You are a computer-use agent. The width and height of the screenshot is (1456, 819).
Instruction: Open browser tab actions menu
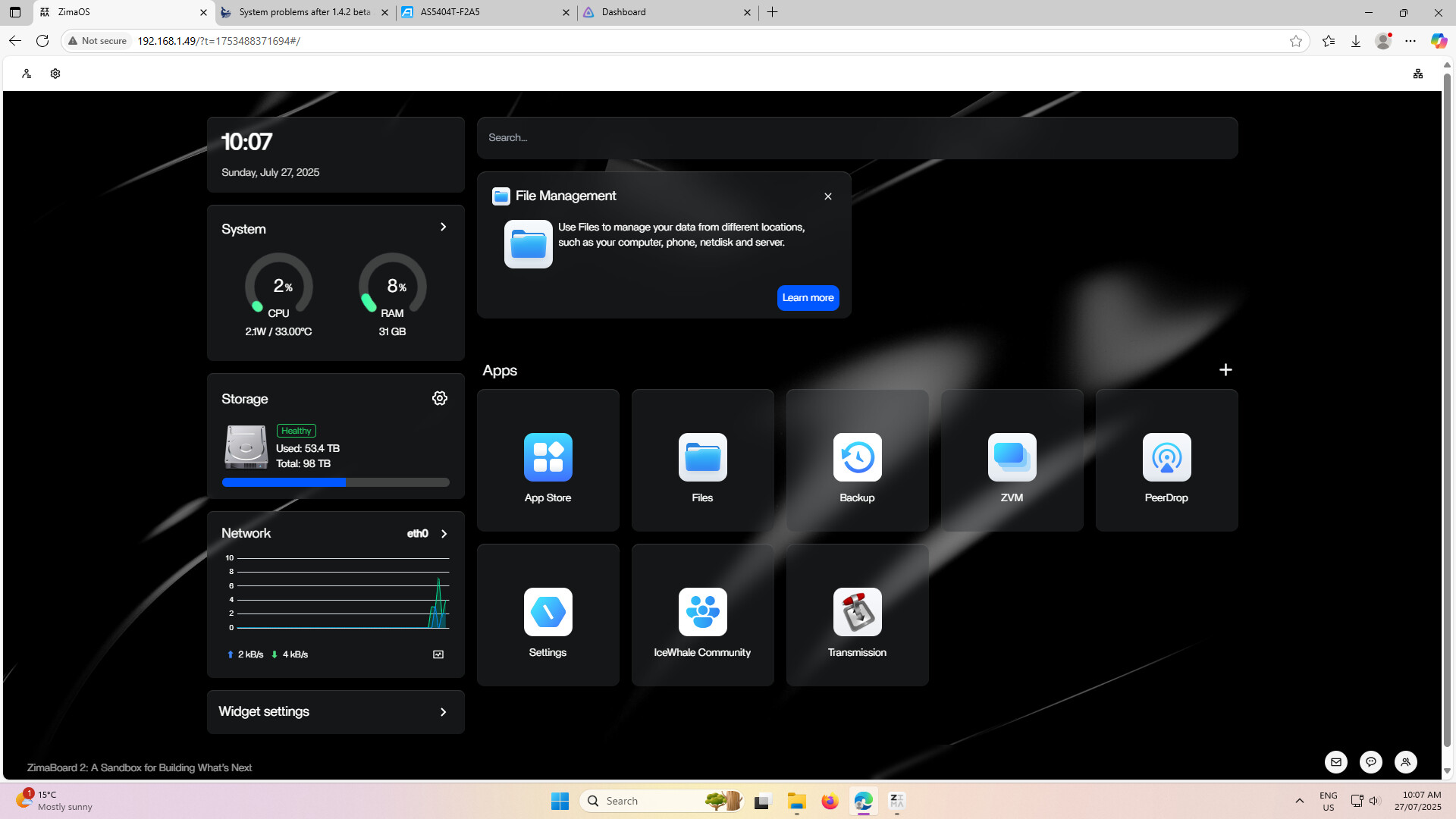15,12
